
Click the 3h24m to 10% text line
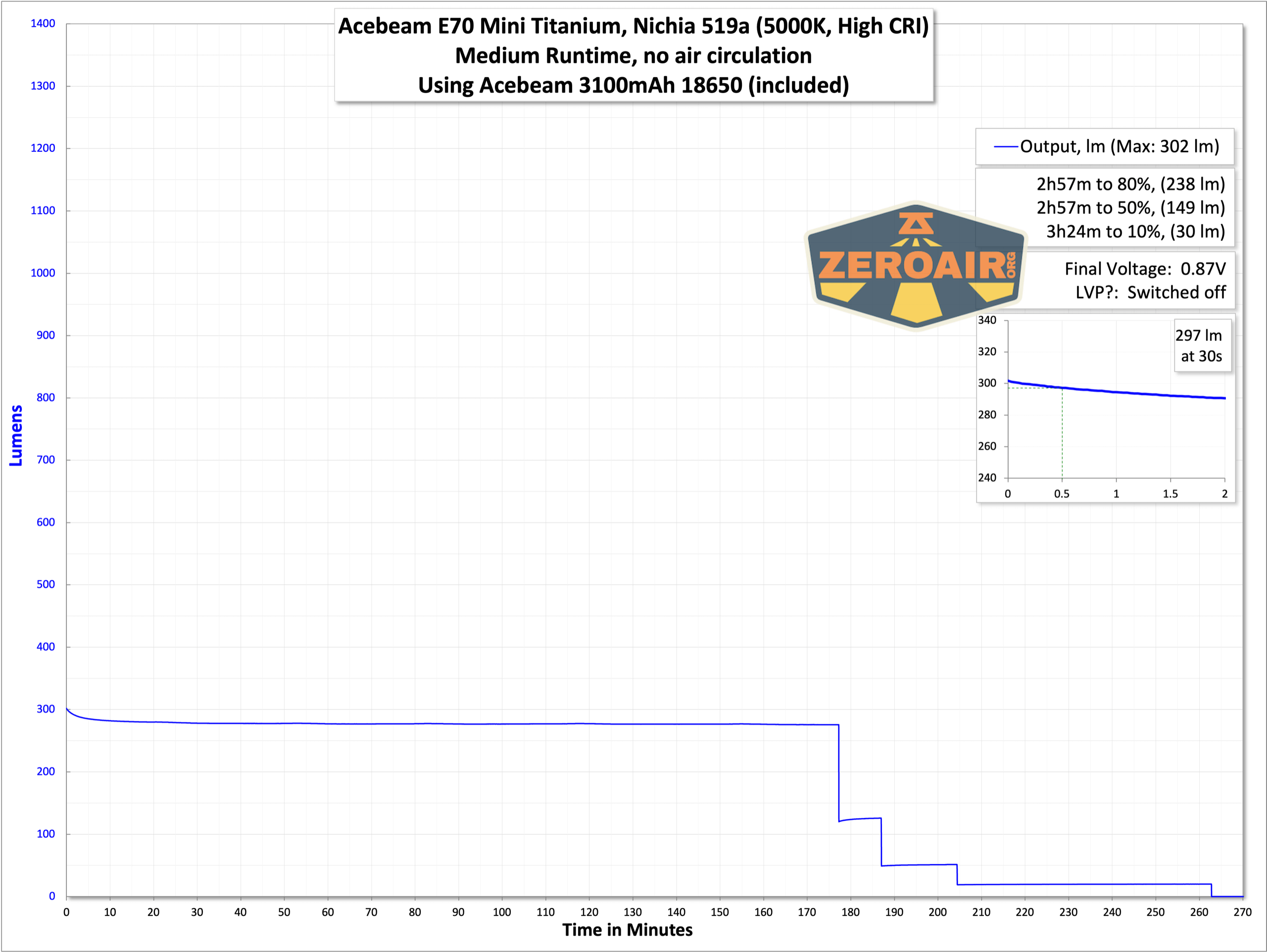[x=1135, y=232]
